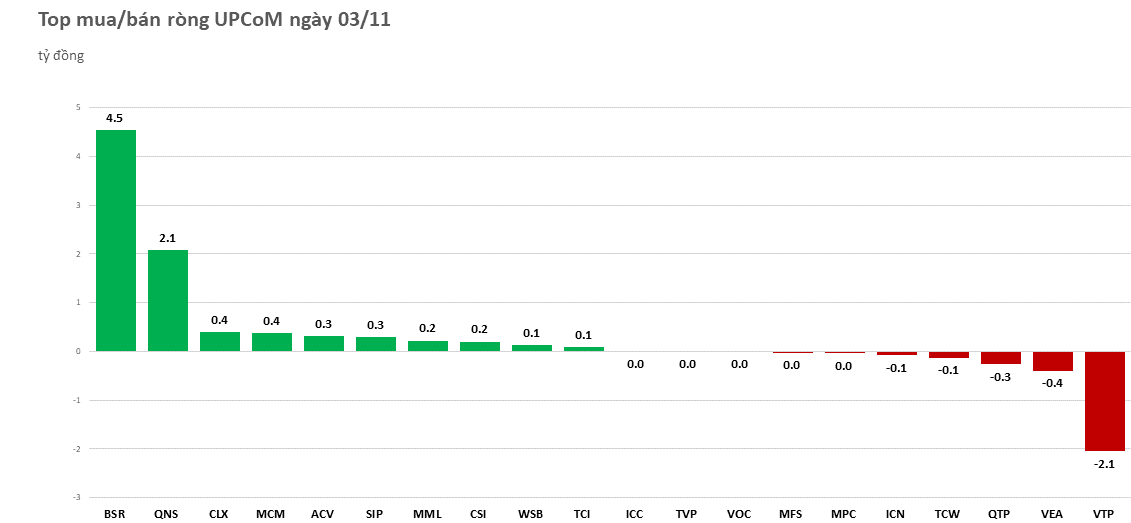Click the ICC axis label
This screenshot has width=1131, height=523.
[634, 514]
